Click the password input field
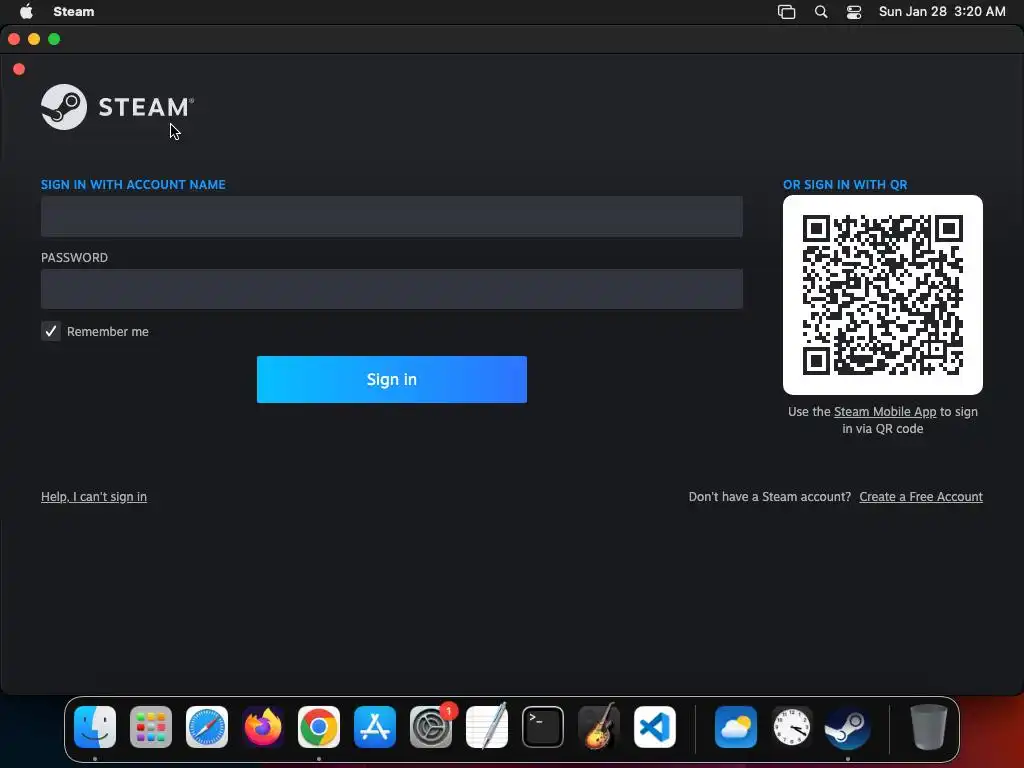Image resolution: width=1024 pixels, height=768 pixels. coord(391,289)
